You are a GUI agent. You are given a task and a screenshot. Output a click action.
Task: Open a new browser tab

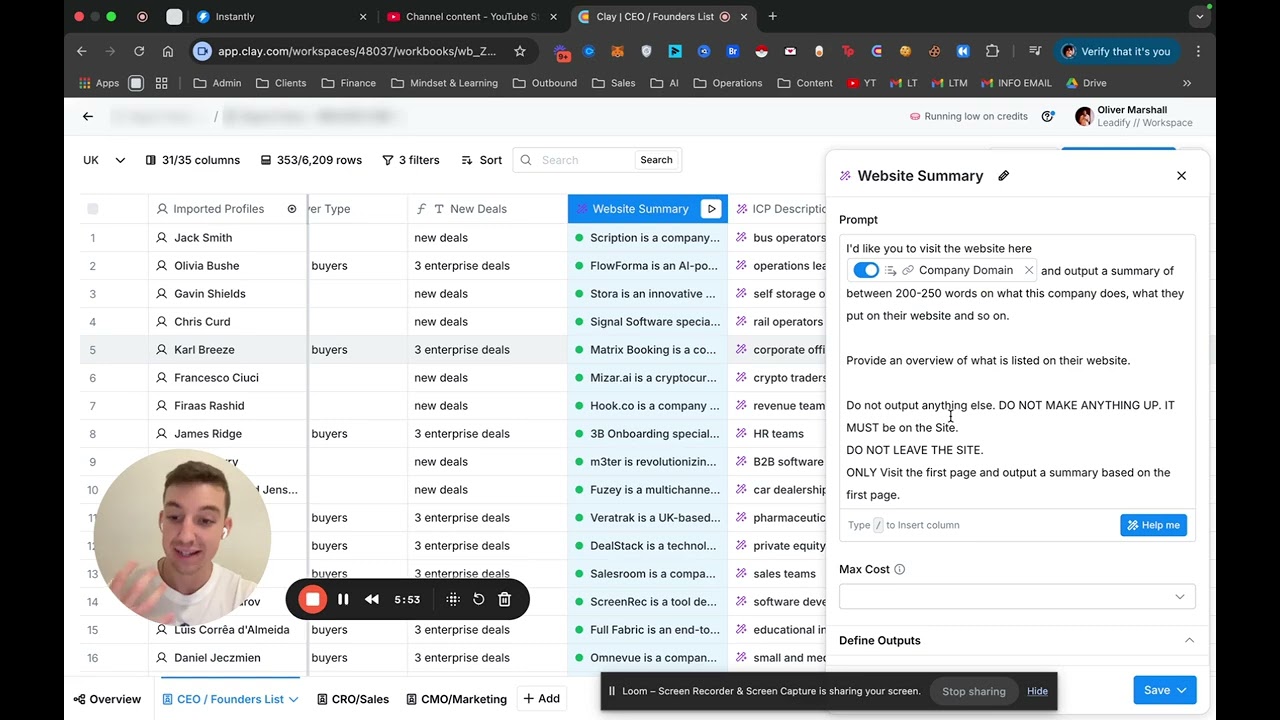[772, 16]
